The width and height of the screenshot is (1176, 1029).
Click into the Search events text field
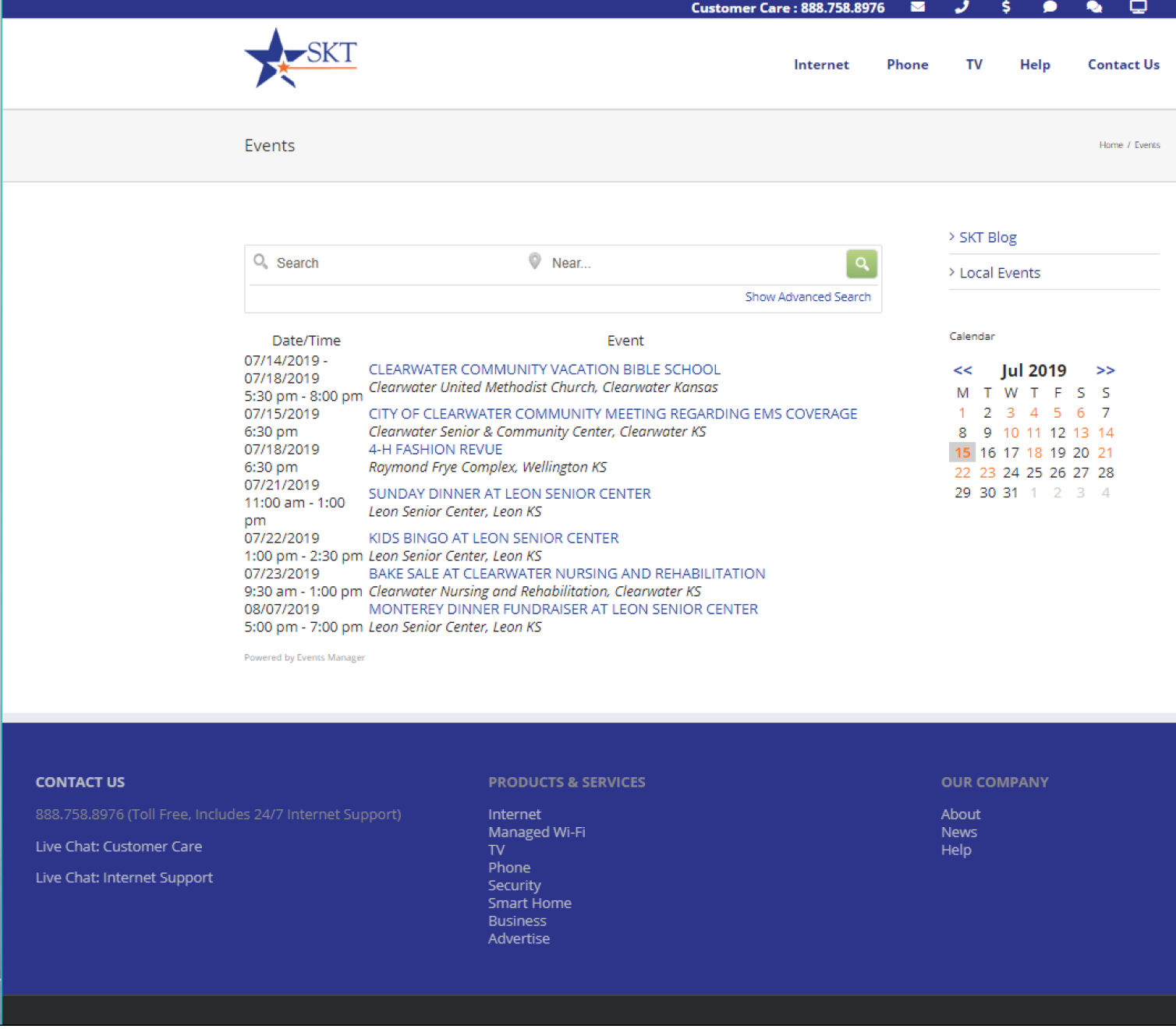click(x=390, y=263)
